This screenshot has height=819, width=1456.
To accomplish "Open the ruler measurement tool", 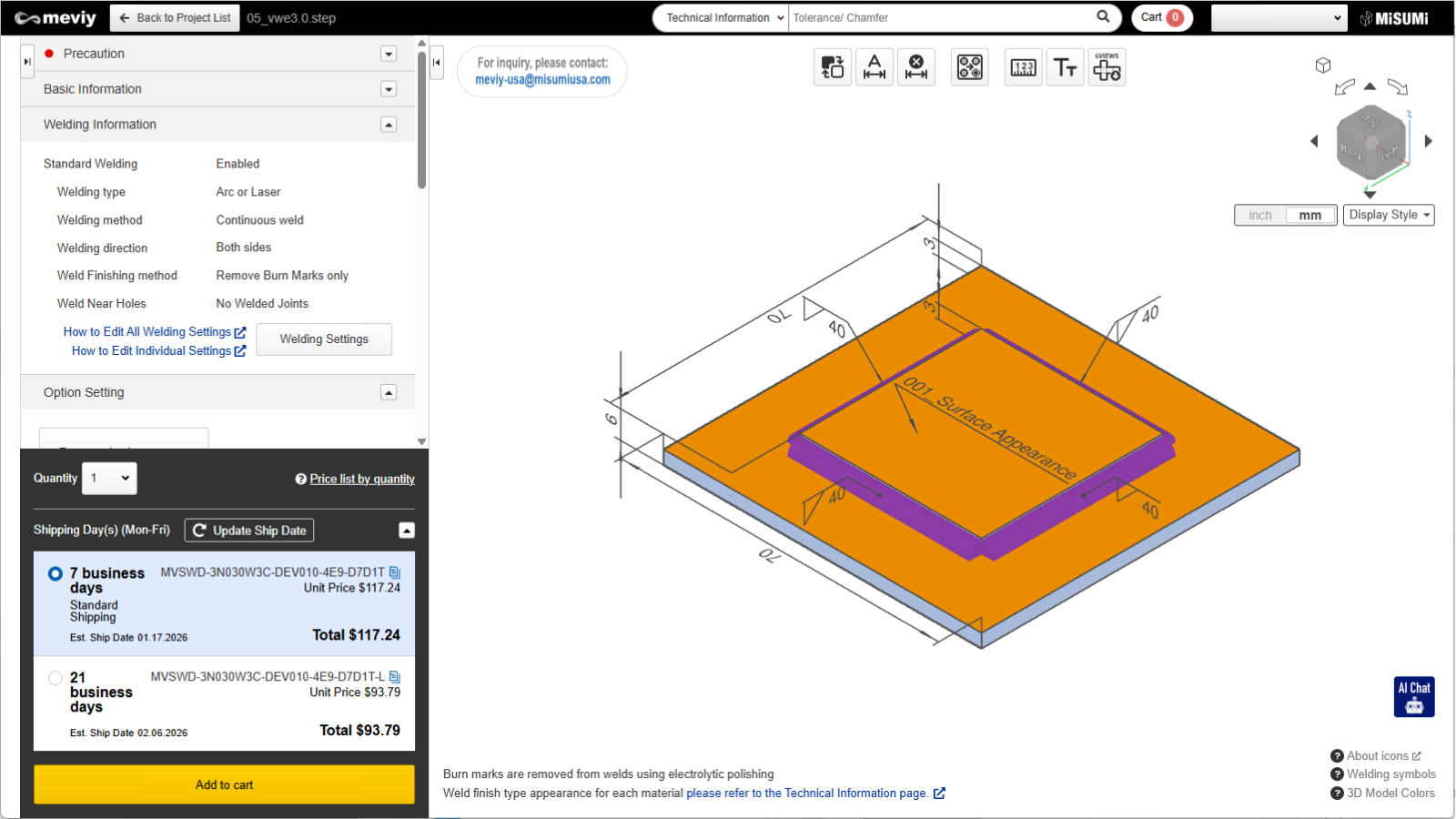I will point(1023,67).
